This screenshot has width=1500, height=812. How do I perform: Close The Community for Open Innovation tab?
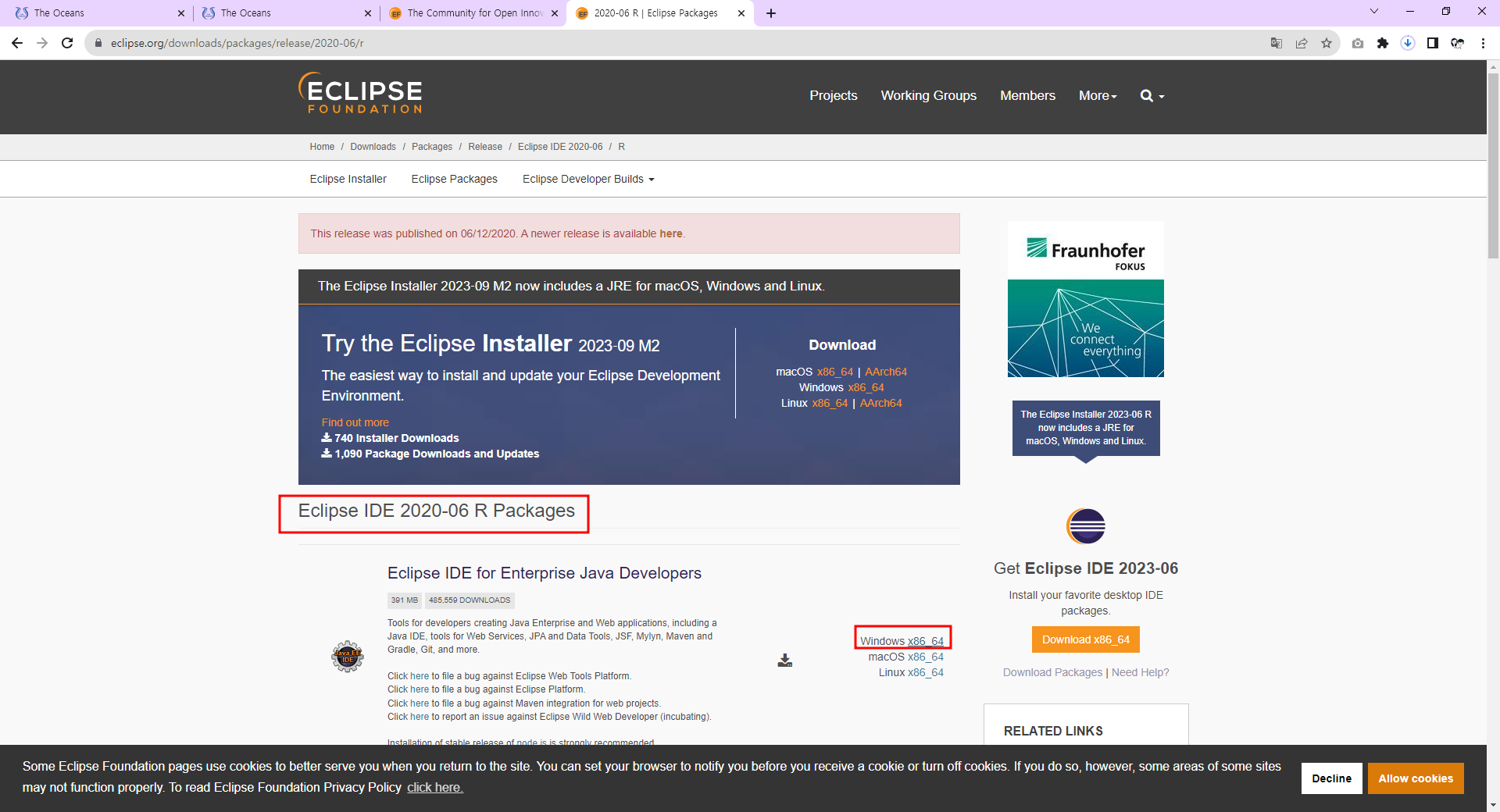555,13
